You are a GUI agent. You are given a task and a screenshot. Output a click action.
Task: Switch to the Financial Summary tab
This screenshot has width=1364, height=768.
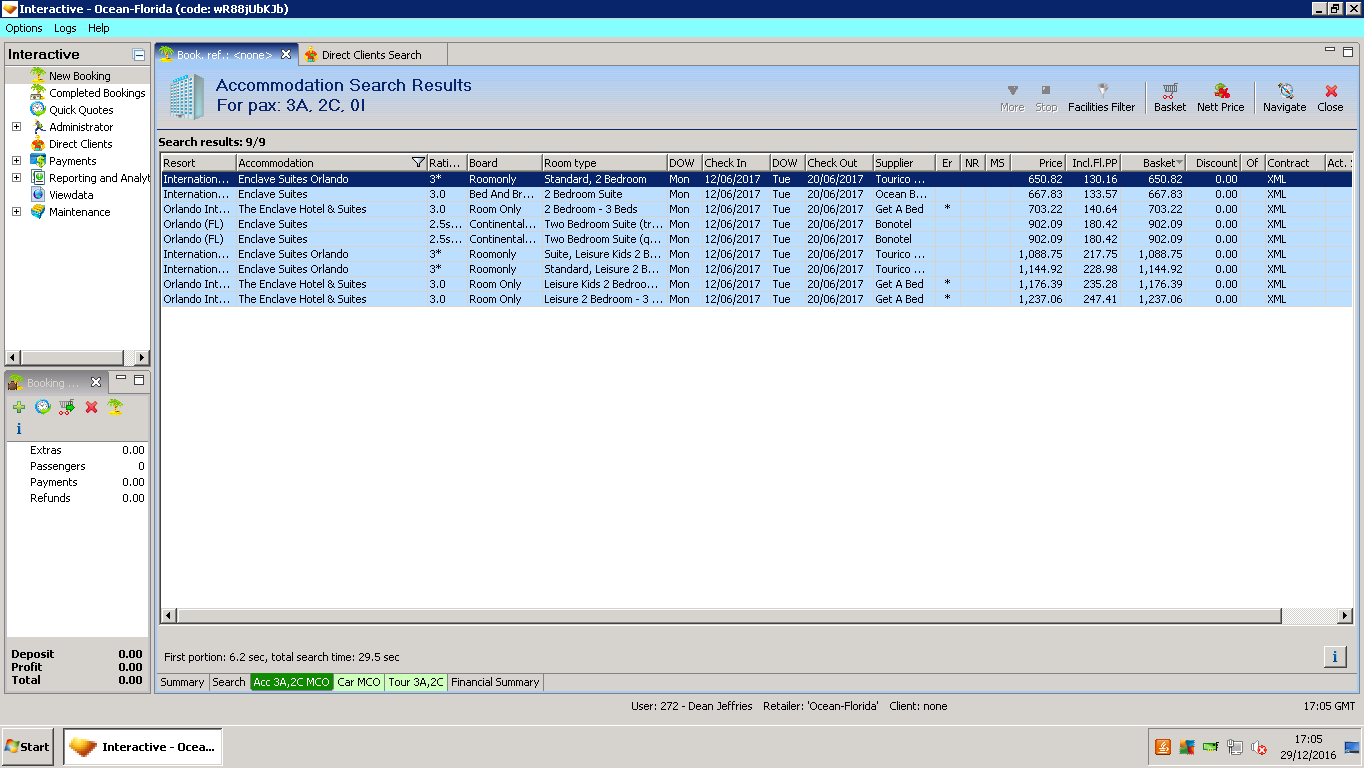point(495,682)
